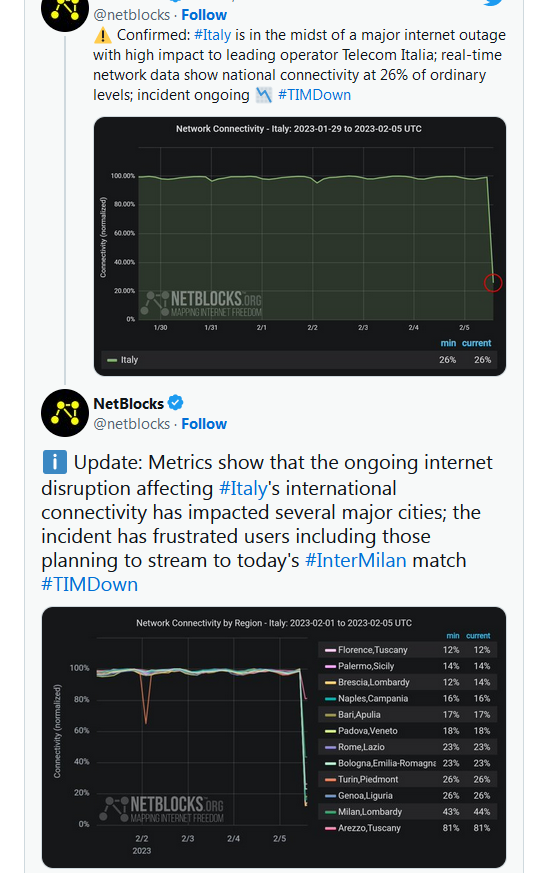The width and height of the screenshot is (544, 873).
Task: Click the Milan,Lombardy legend entry
Action: click(x=370, y=812)
